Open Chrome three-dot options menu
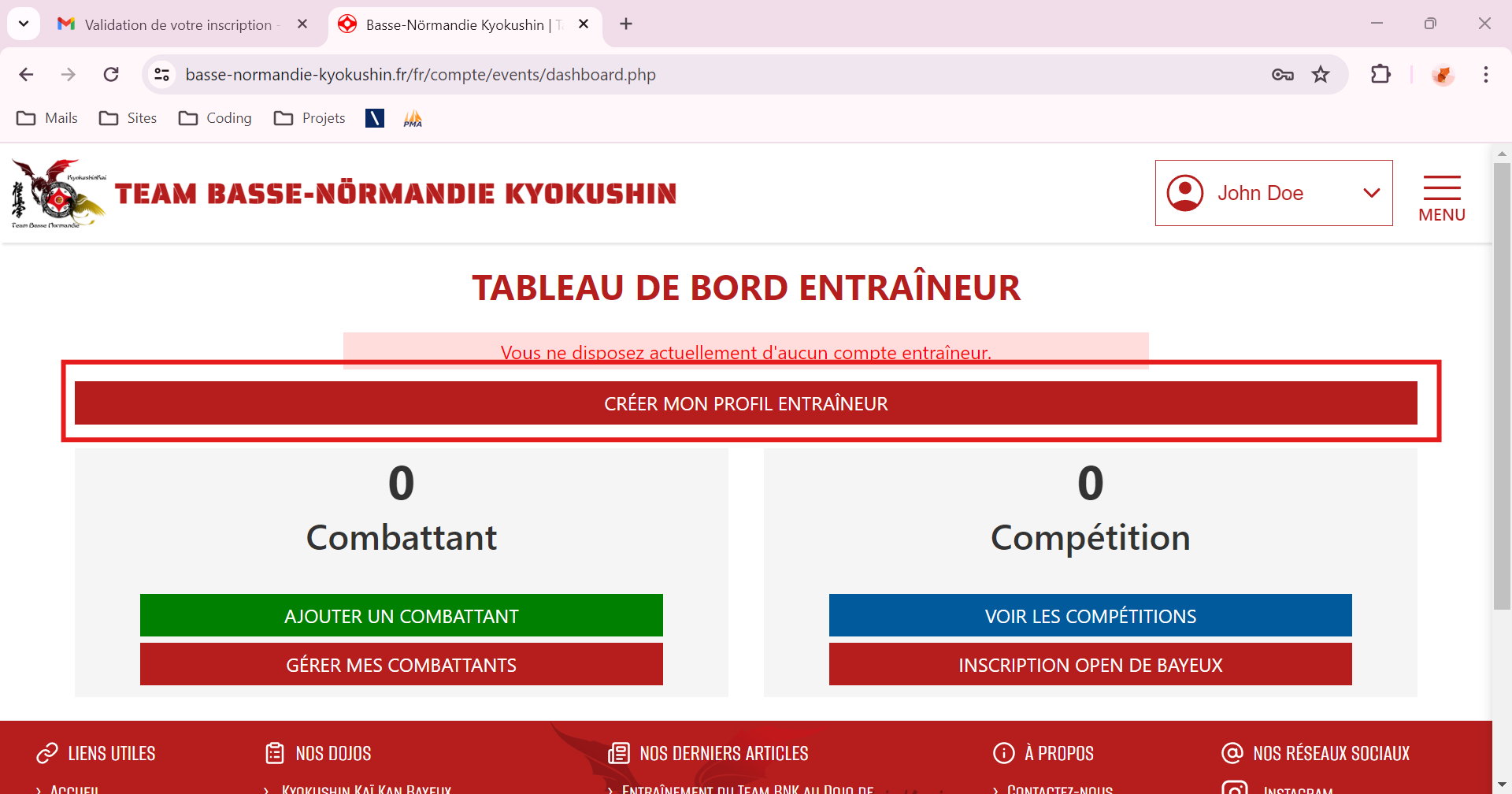 tap(1485, 75)
